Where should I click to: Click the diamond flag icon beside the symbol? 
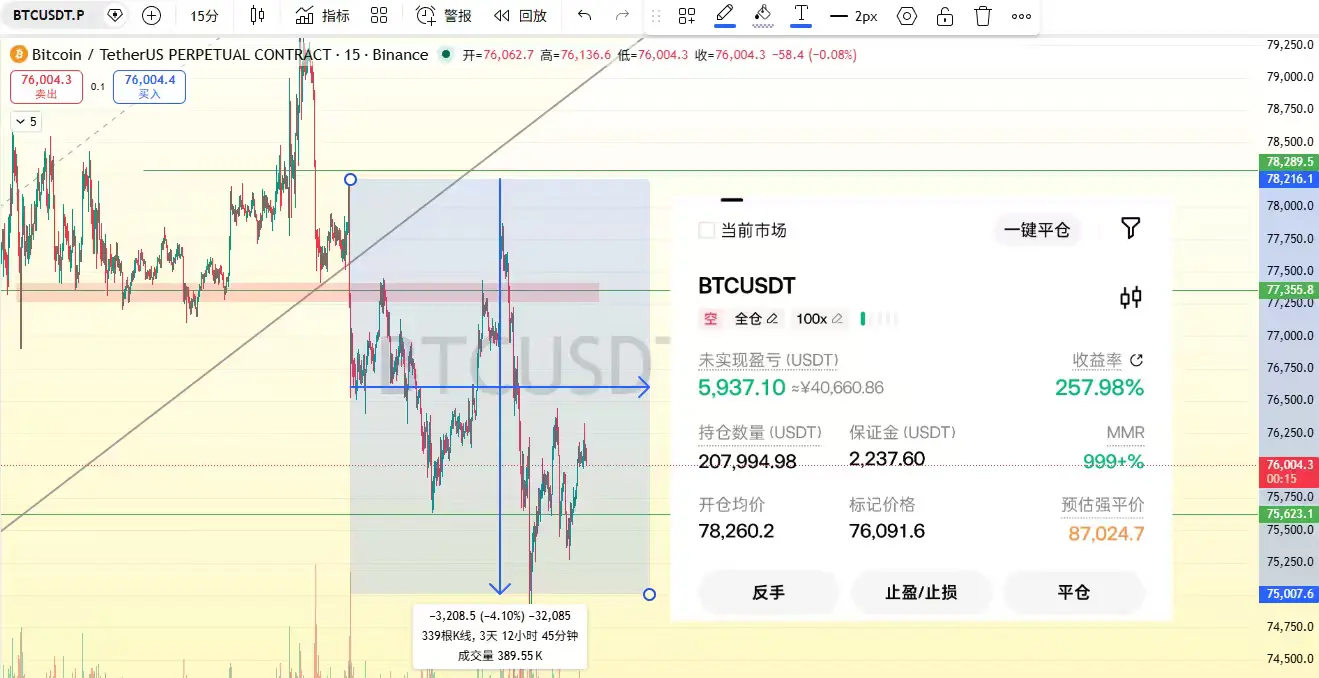[115, 15]
